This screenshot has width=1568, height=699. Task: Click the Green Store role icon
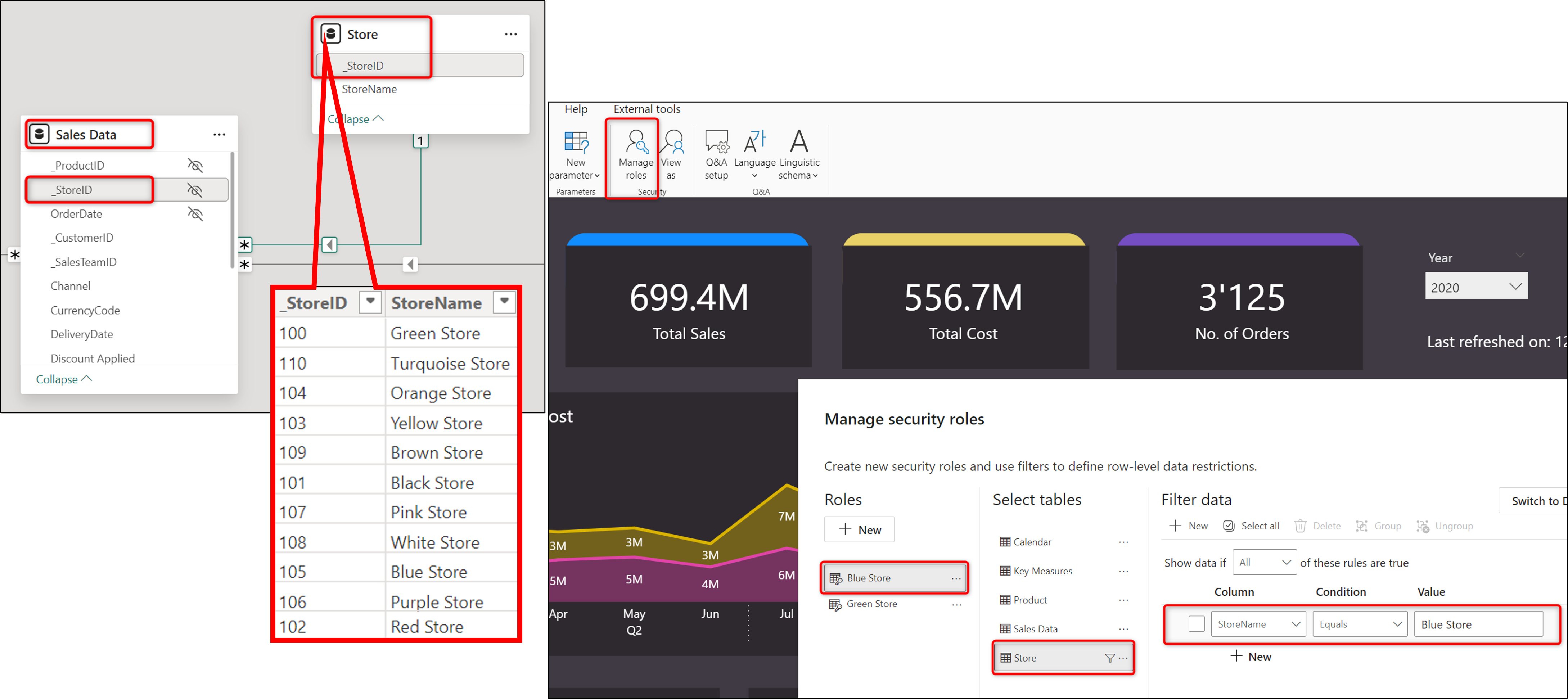pyautogui.click(x=835, y=605)
